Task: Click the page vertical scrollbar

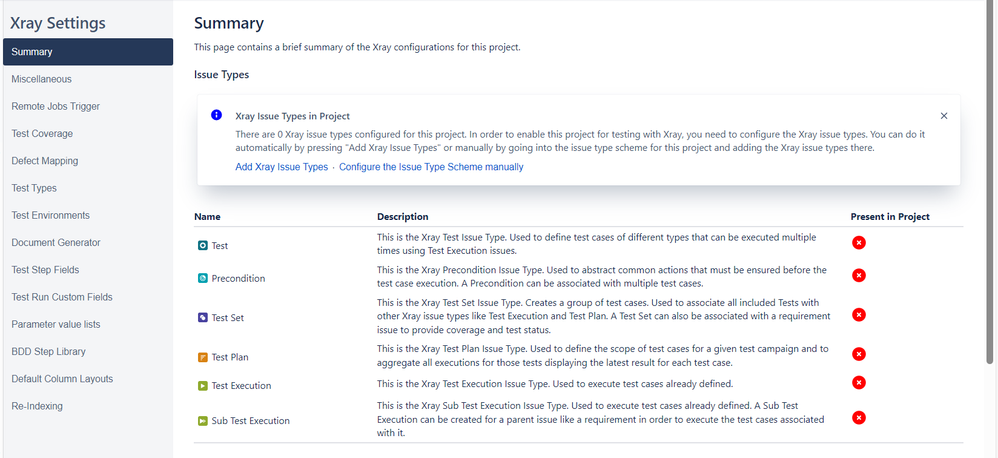Action: [x=990, y=184]
